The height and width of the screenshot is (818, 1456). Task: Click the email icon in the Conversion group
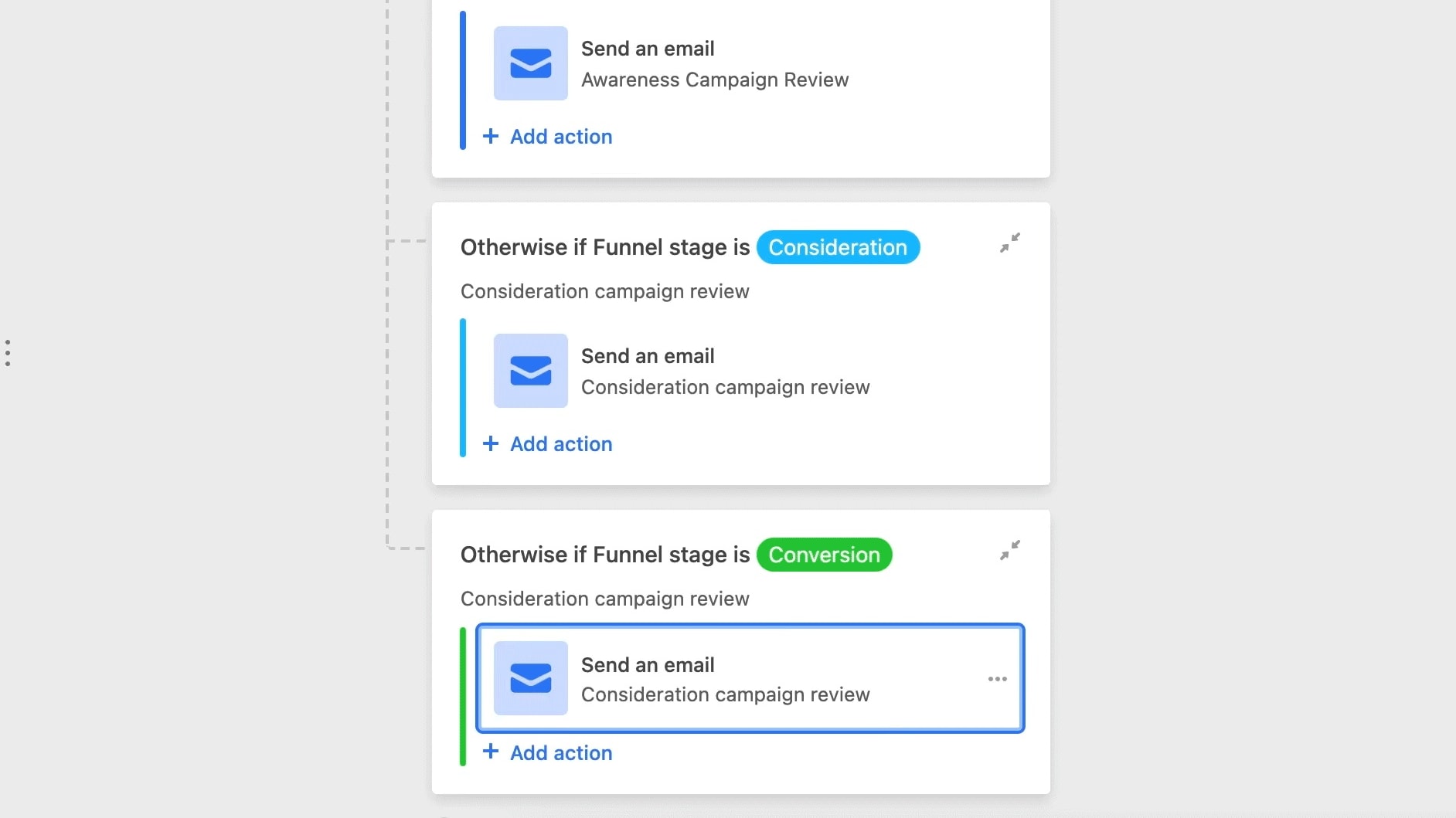[x=530, y=678]
